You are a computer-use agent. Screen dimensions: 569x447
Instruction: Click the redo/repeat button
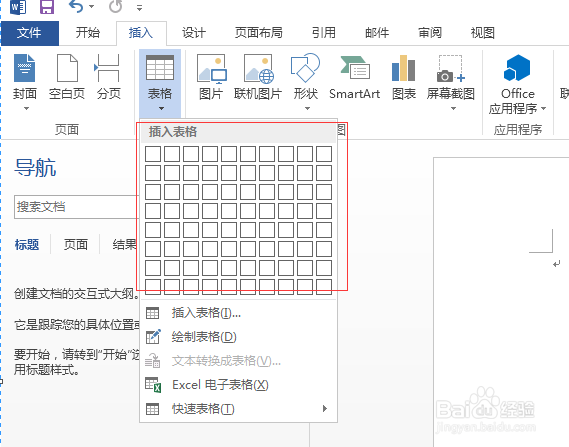(x=115, y=7)
